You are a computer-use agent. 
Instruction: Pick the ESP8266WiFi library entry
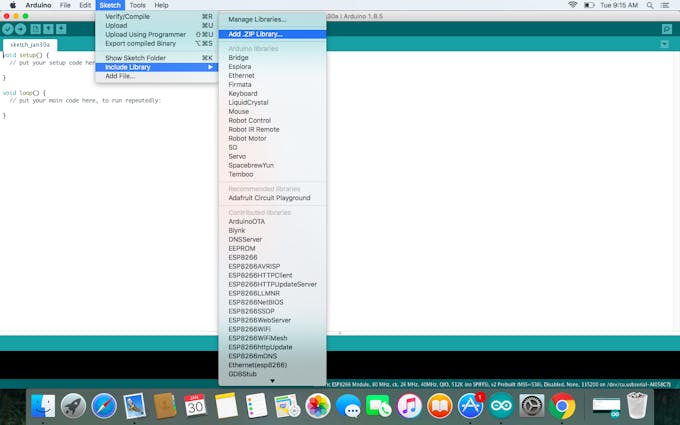tap(250, 328)
